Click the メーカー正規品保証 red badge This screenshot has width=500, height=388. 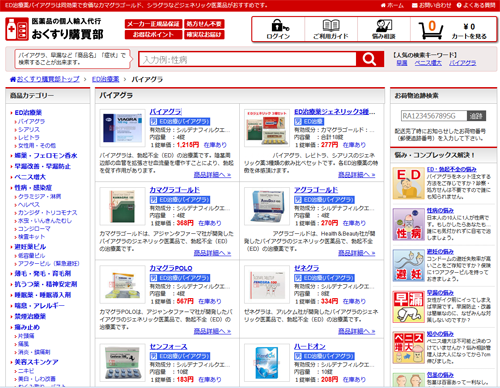coord(153,24)
